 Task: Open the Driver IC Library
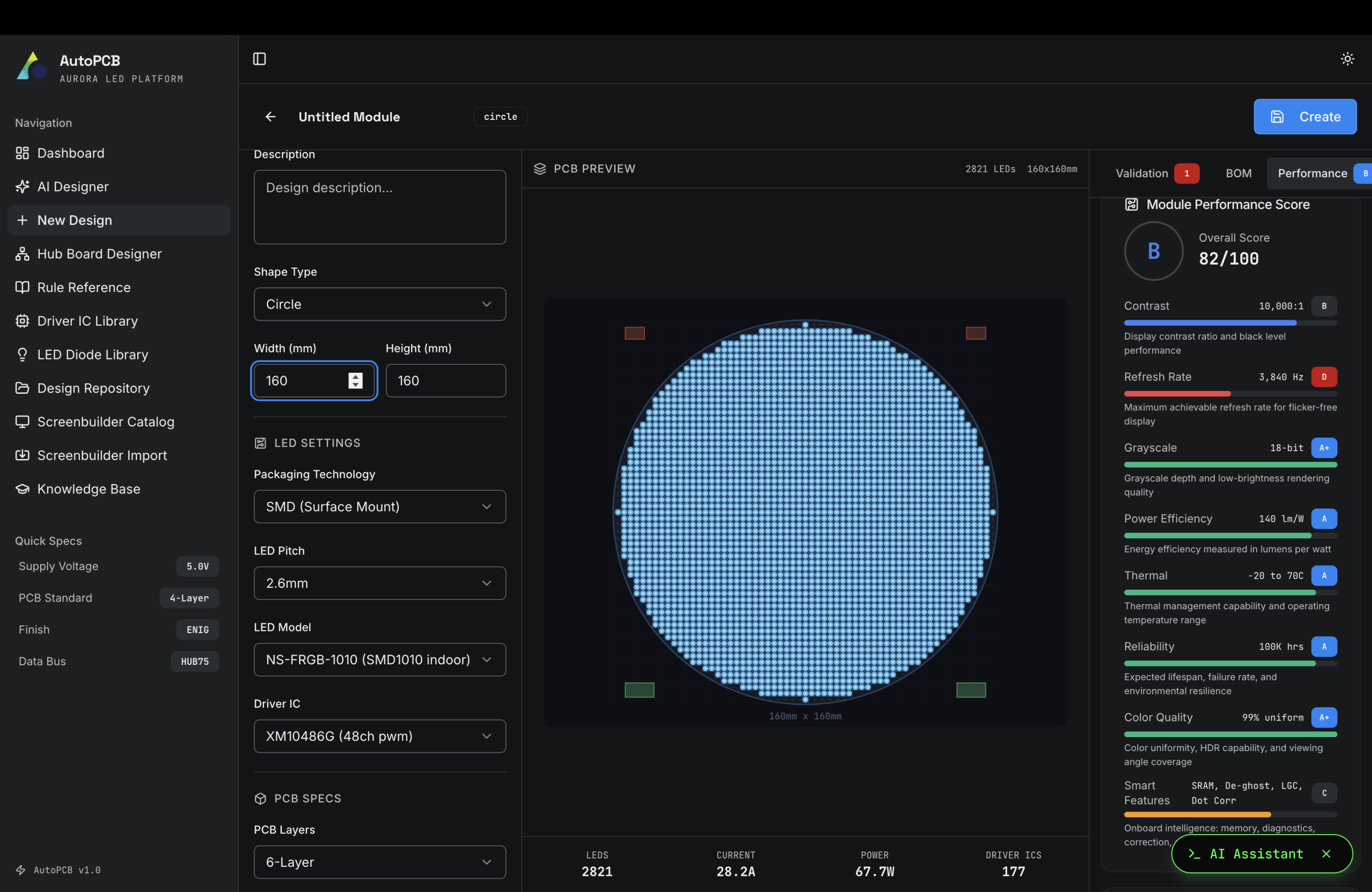point(87,321)
